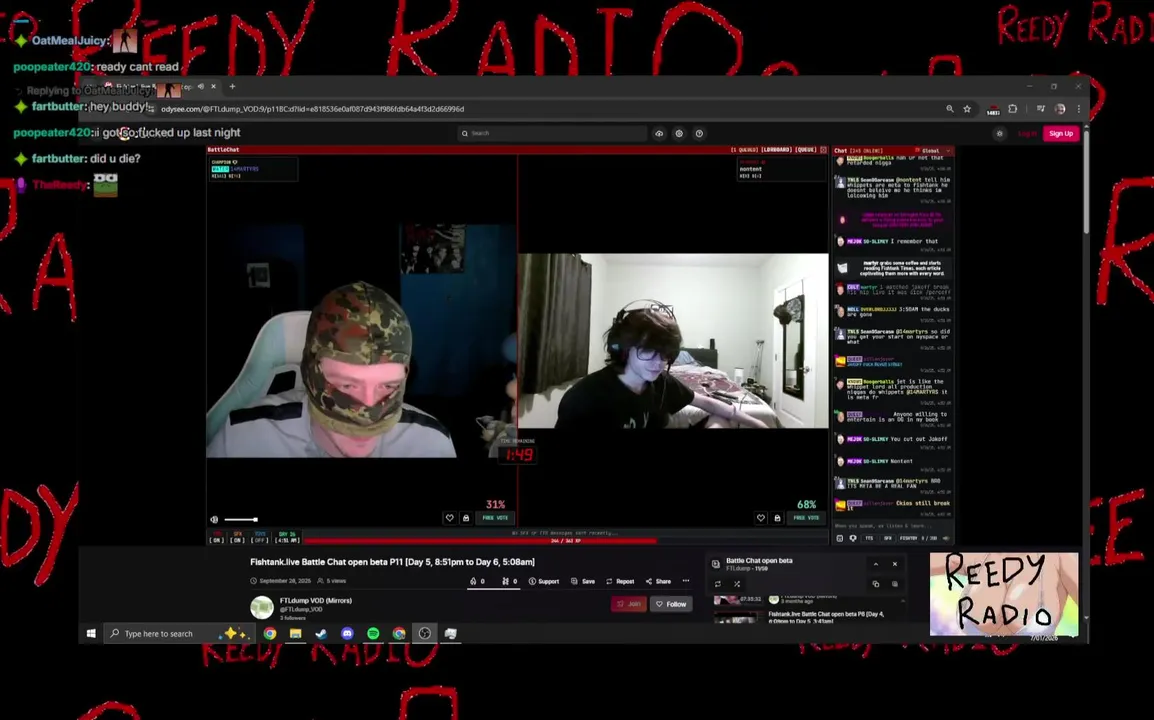Viewport: 1154px width, 720px height.
Task: Click the Sign Up button
Action: point(1061,133)
